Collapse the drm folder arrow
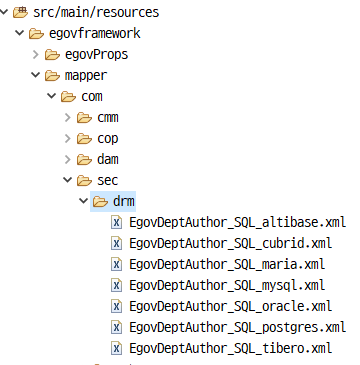 (84, 201)
